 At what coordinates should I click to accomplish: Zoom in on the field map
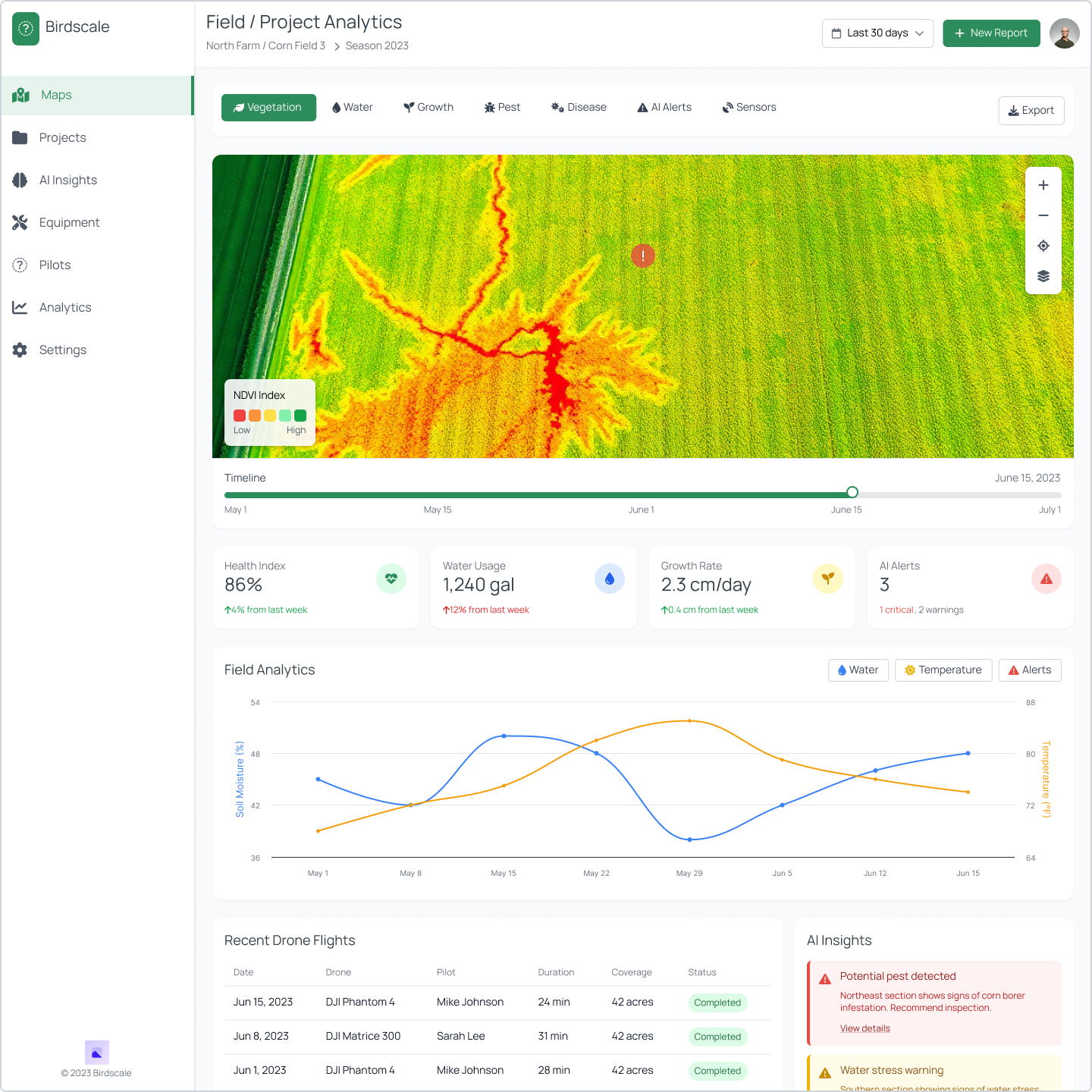1043,185
